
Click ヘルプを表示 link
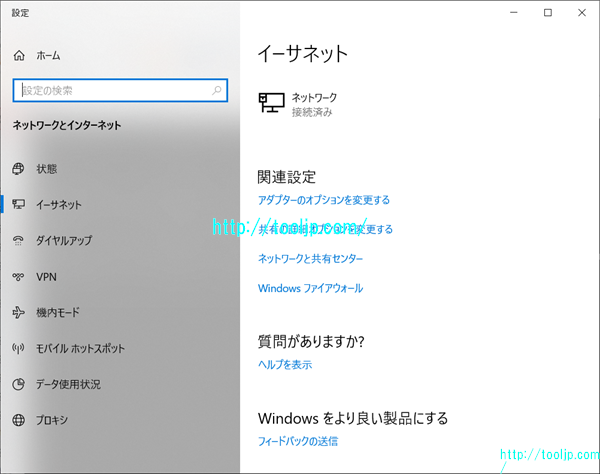point(285,365)
